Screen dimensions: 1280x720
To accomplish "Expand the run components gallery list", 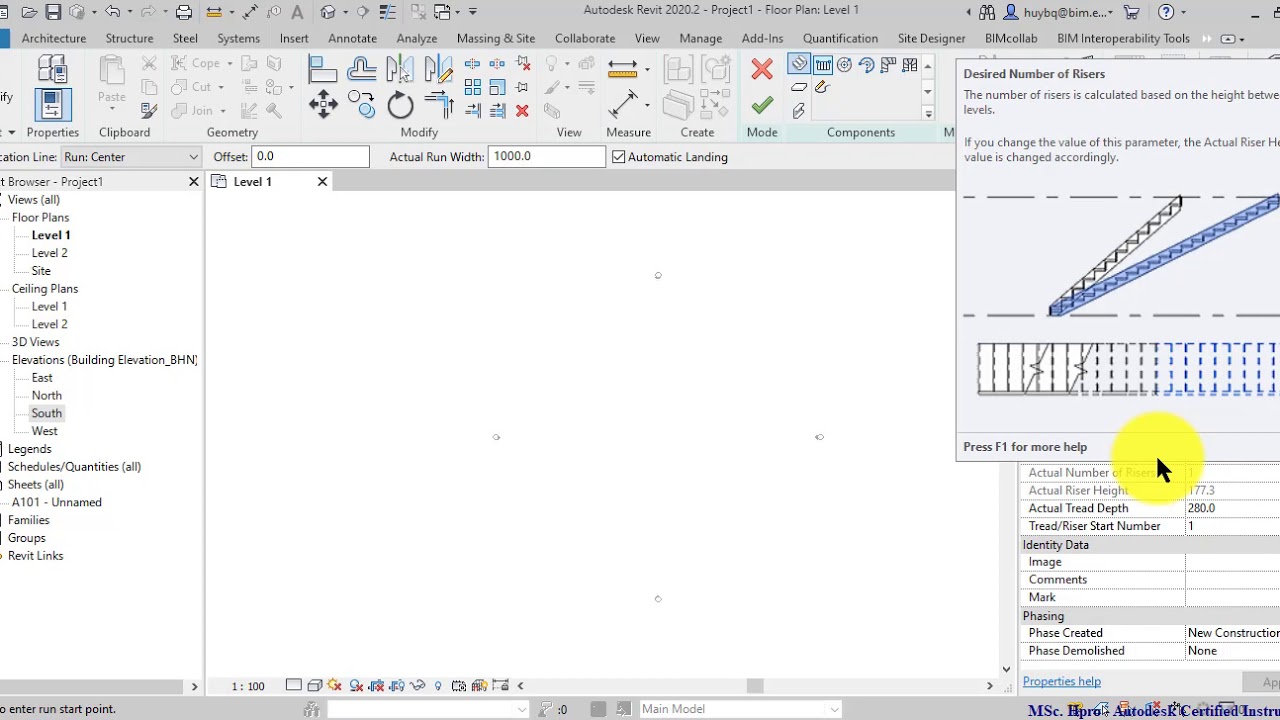I will coord(928,113).
